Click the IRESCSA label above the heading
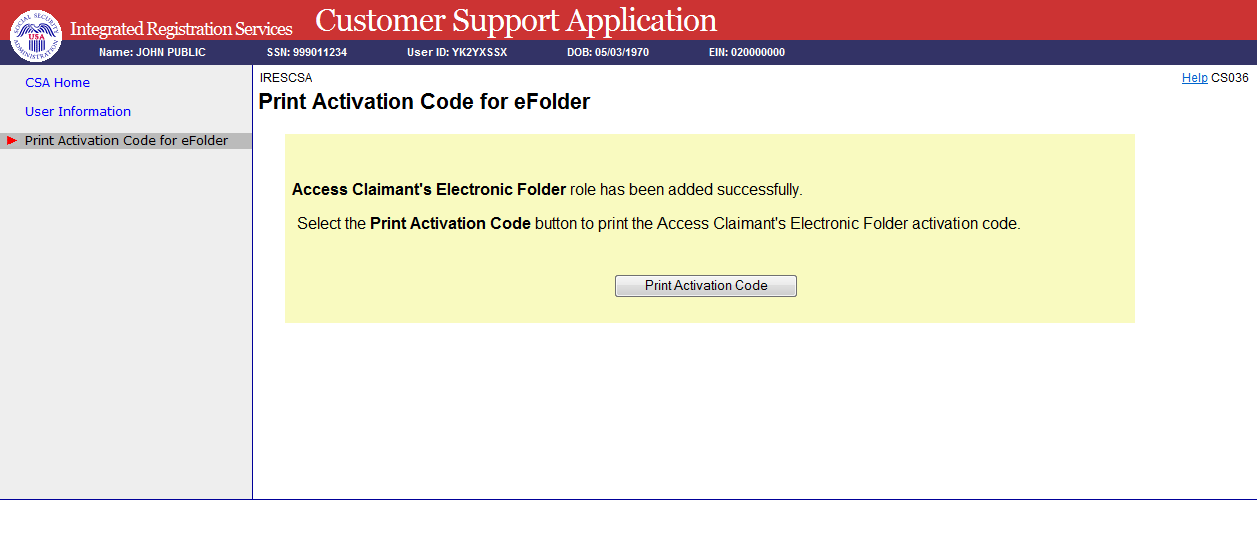The image size is (1257, 536). [285, 78]
